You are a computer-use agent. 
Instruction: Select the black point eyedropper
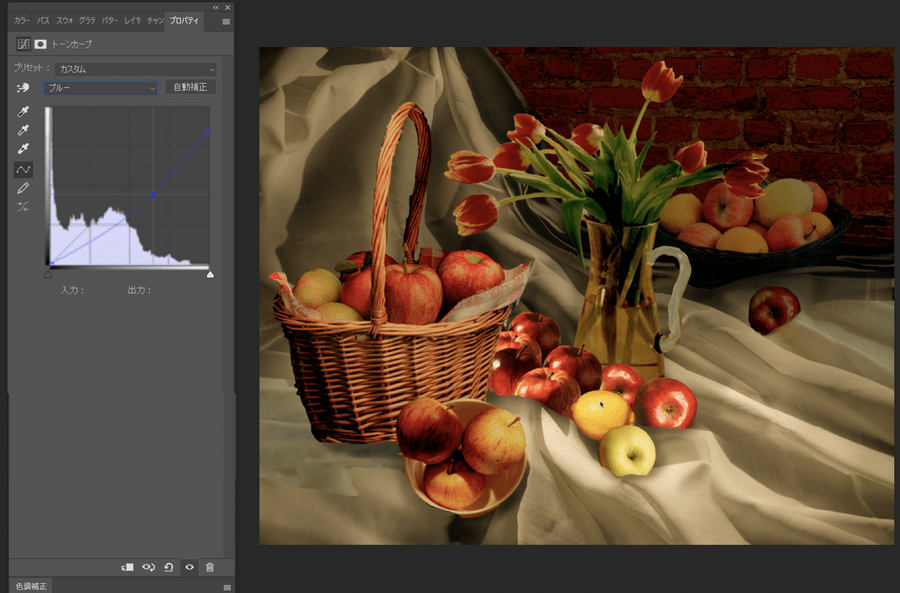23,112
